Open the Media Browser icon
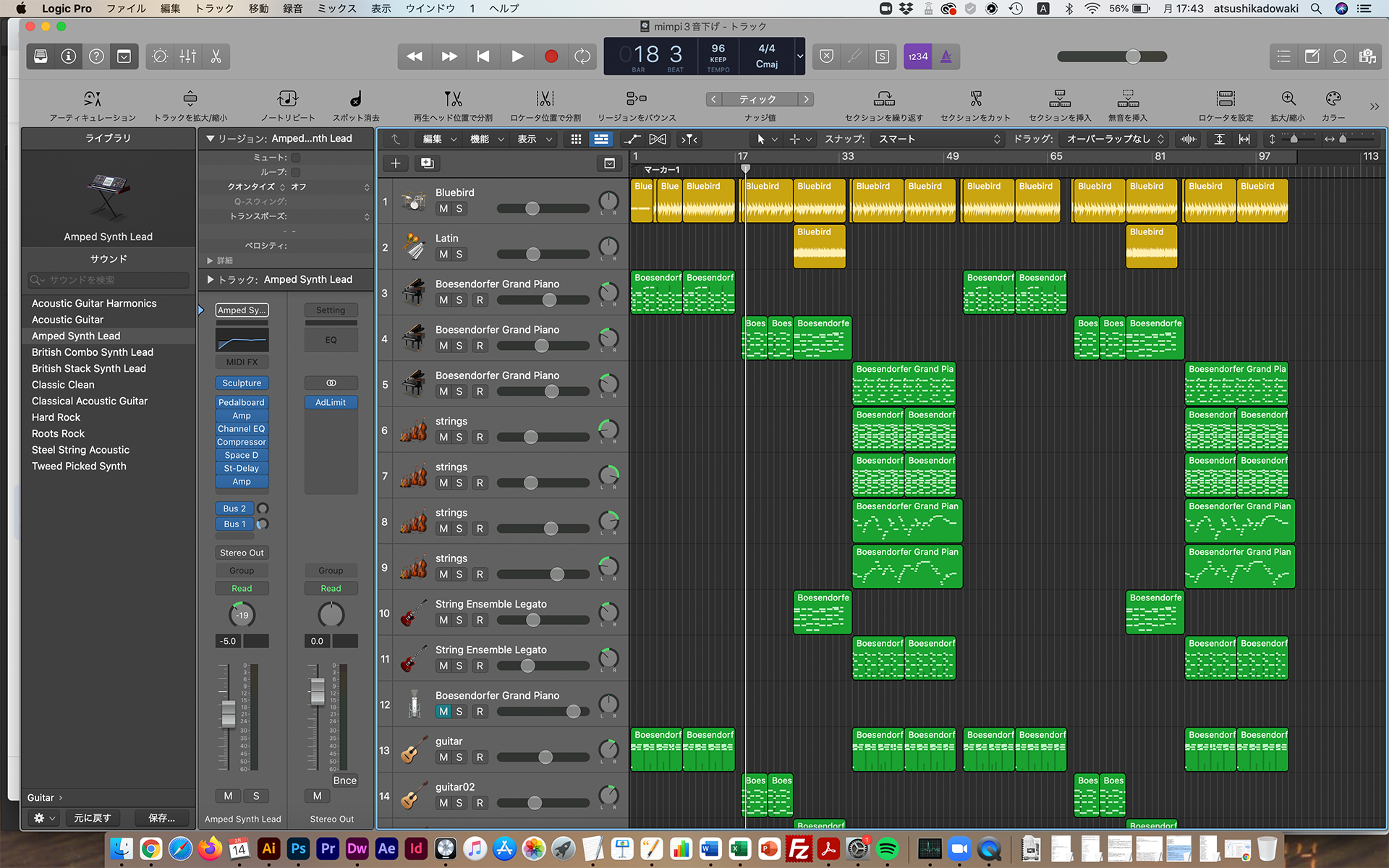The image size is (1389, 868). click(1367, 56)
